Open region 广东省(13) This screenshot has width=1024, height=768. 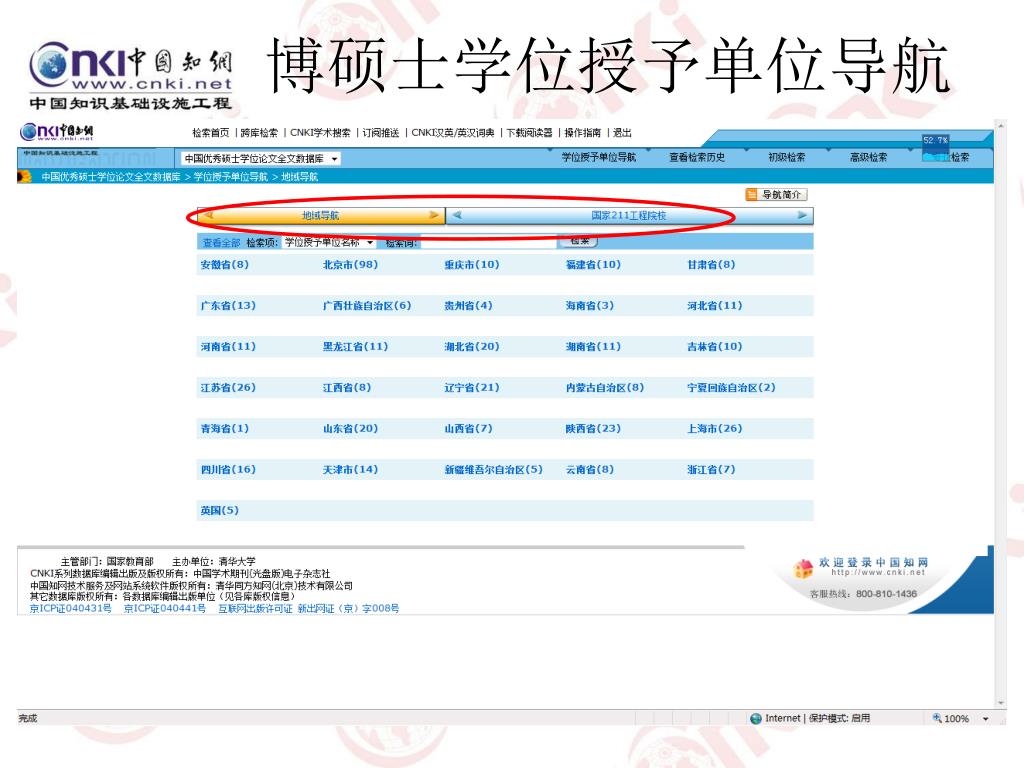pyautogui.click(x=228, y=306)
